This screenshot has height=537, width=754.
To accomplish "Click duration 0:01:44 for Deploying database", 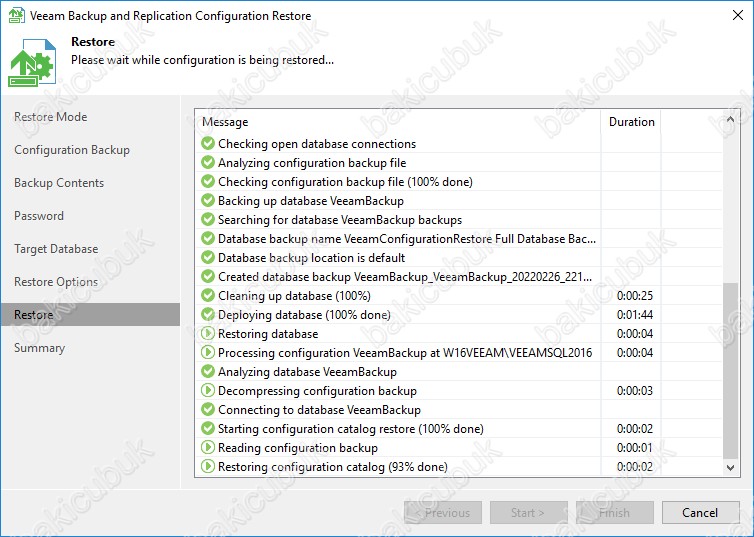I will 635,315.
